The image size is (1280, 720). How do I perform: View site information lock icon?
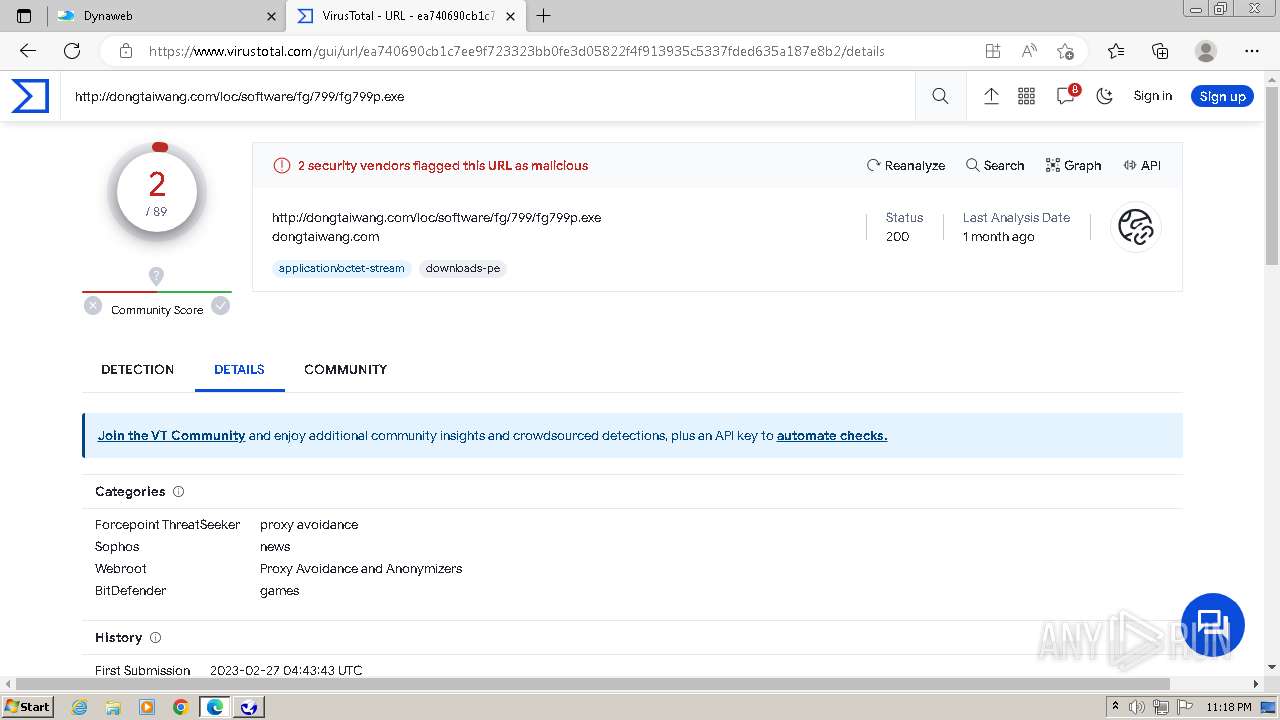click(125, 51)
